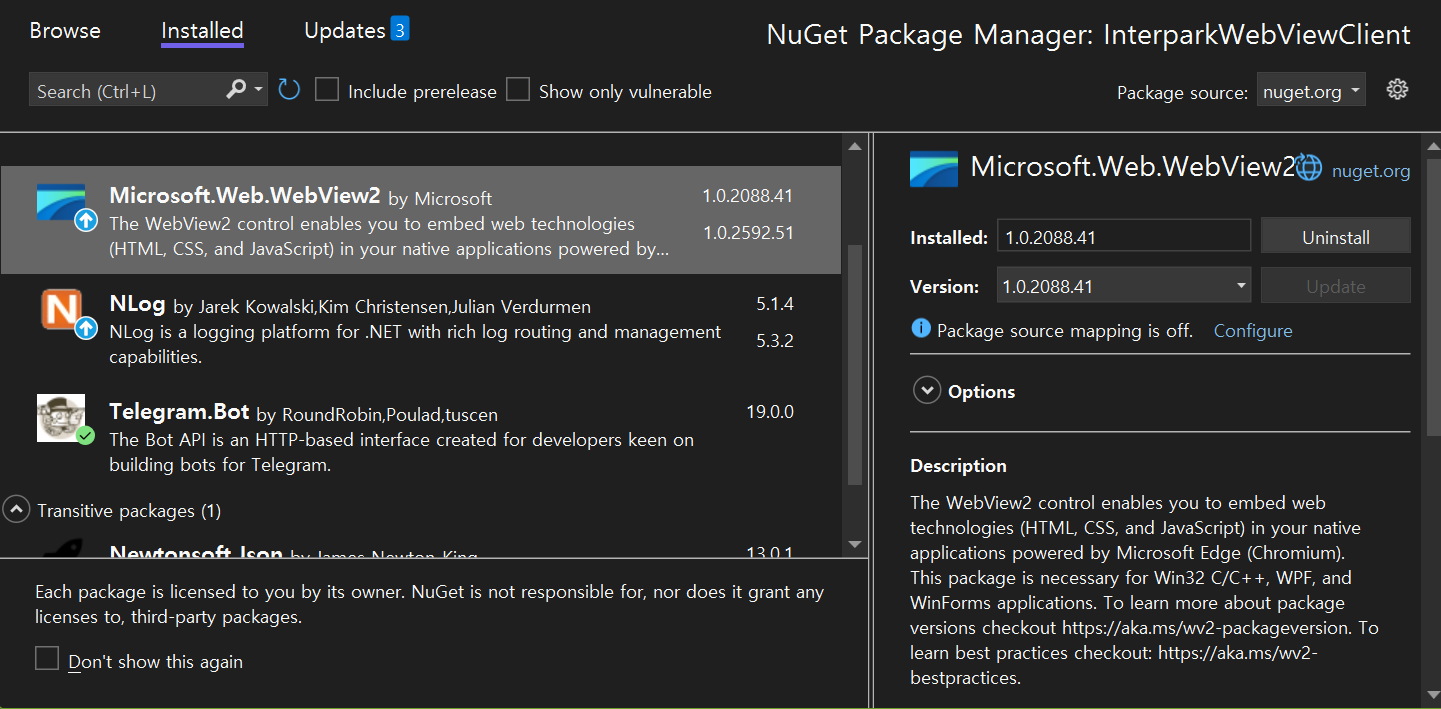This screenshot has width=1441, height=709.
Task: Click the Update button
Action: [1335, 286]
